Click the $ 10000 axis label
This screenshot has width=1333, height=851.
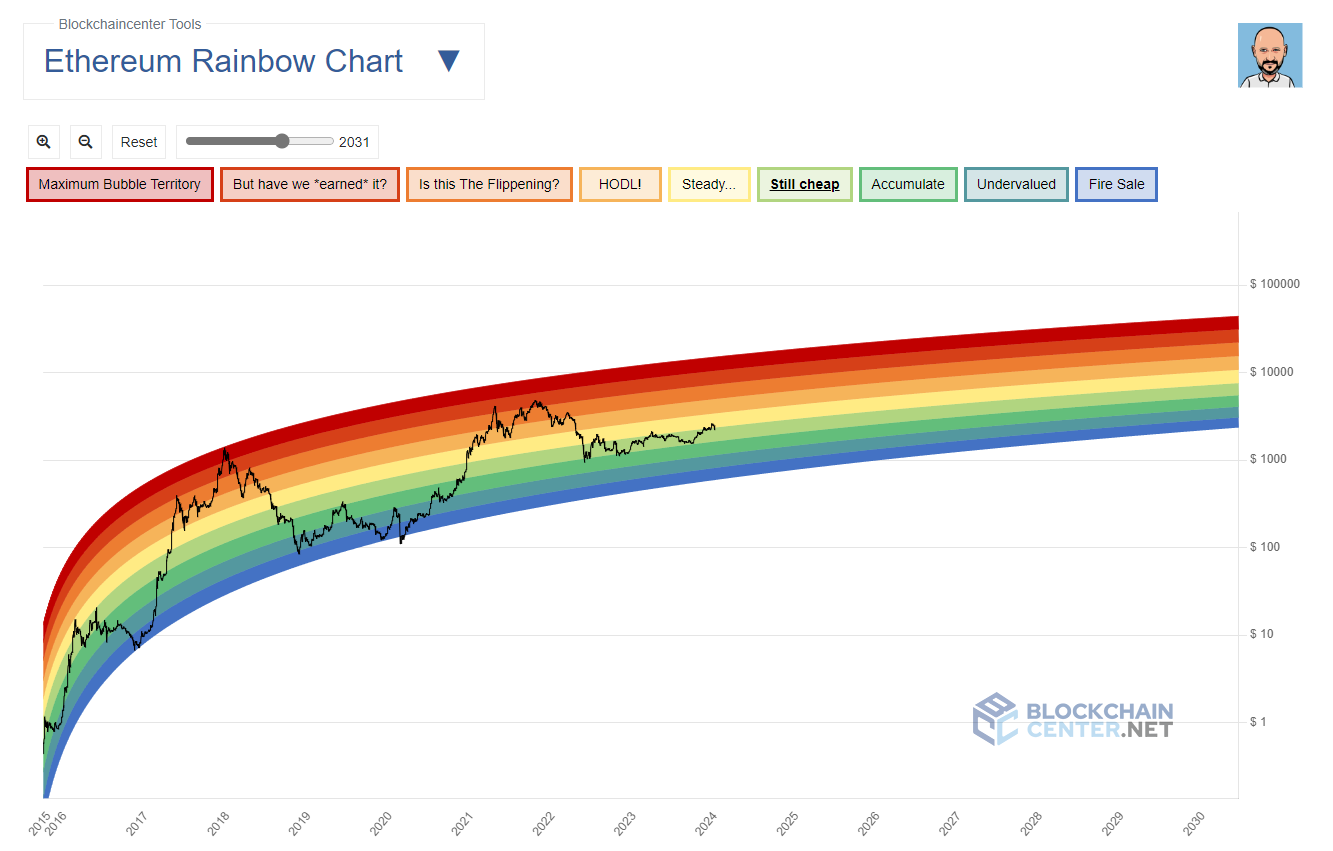tap(1272, 372)
